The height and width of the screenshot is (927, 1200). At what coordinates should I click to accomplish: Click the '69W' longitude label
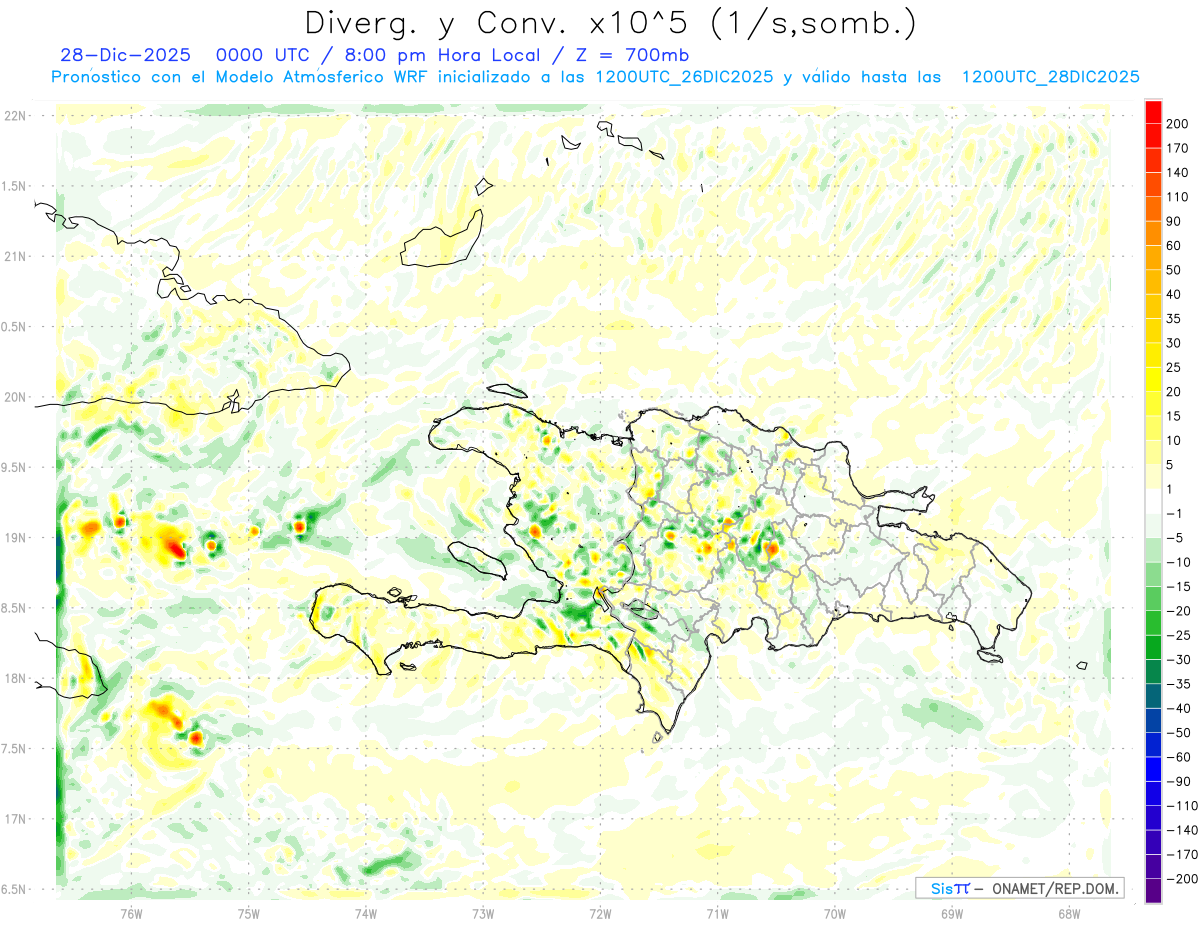point(952,912)
